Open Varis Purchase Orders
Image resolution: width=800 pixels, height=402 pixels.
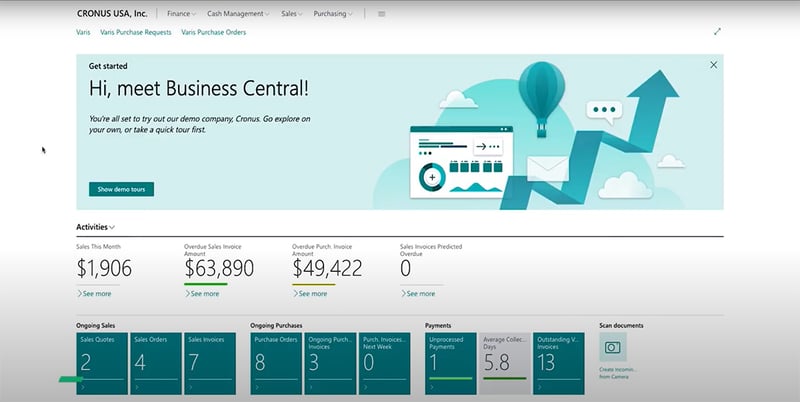click(213, 32)
